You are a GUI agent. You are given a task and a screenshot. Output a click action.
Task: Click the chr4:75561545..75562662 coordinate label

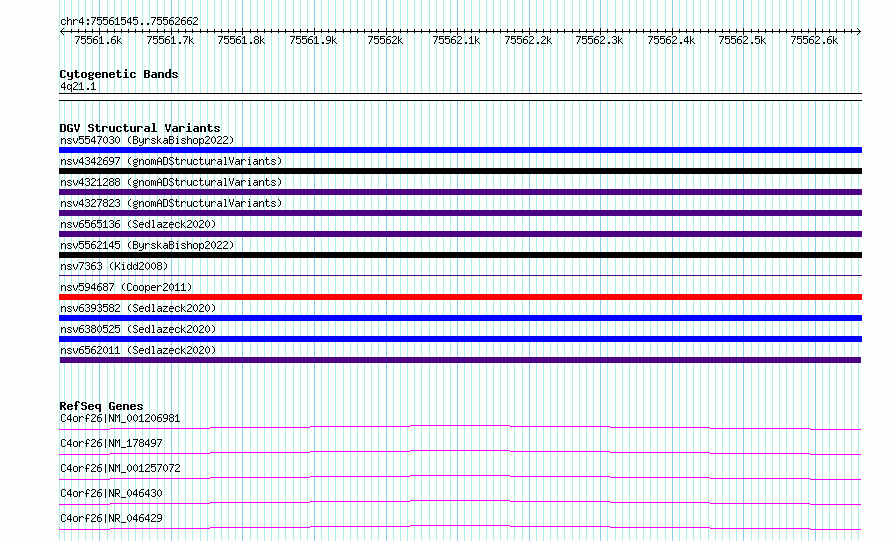pyautogui.click(x=129, y=22)
